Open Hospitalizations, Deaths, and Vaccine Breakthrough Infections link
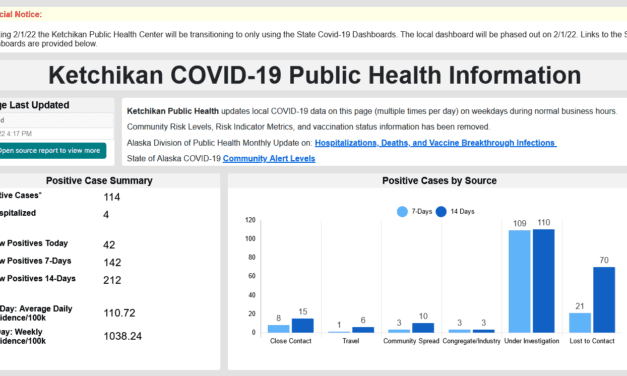The height and width of the screenshot is (376, 627). point(435,143)
